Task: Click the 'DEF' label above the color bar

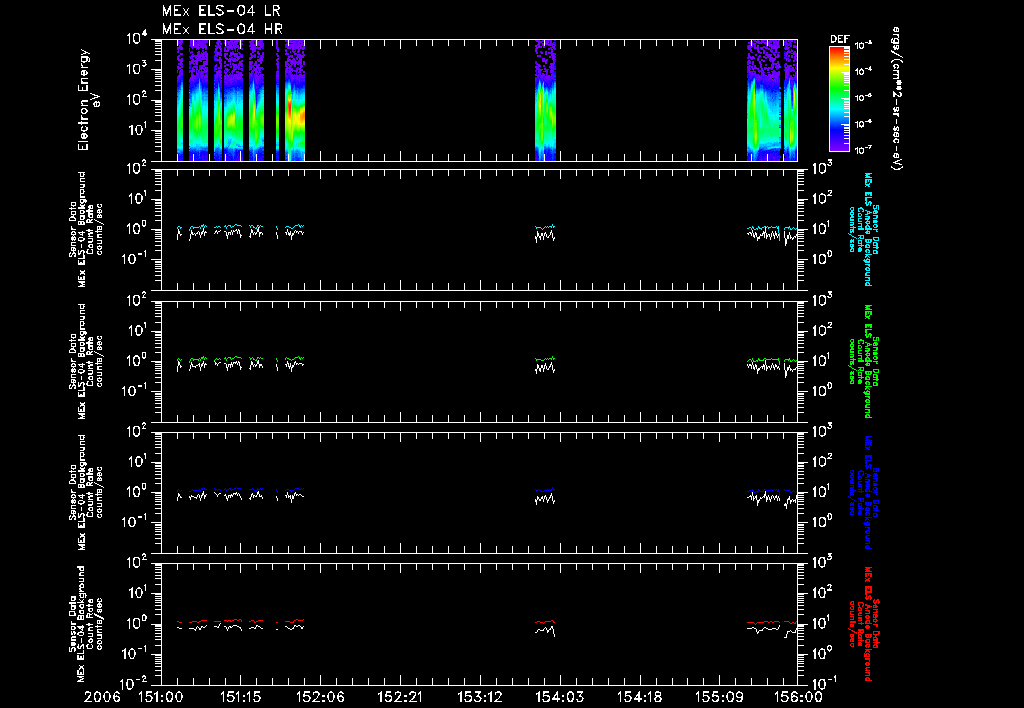Action: click(x=839, y=39)
